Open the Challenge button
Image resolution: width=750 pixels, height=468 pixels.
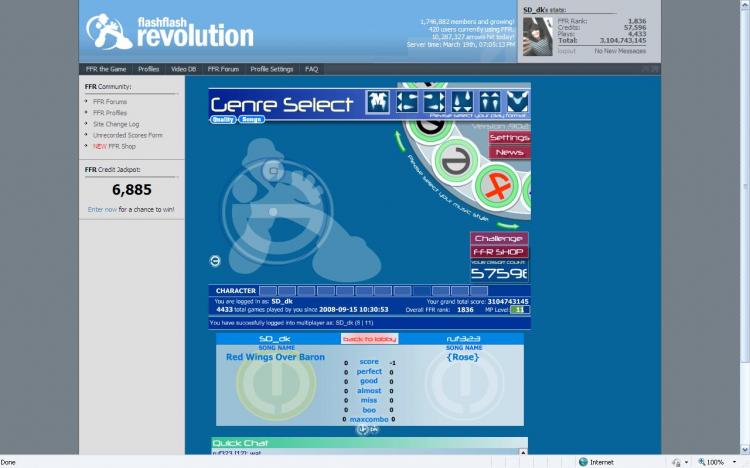pos(499,238)
